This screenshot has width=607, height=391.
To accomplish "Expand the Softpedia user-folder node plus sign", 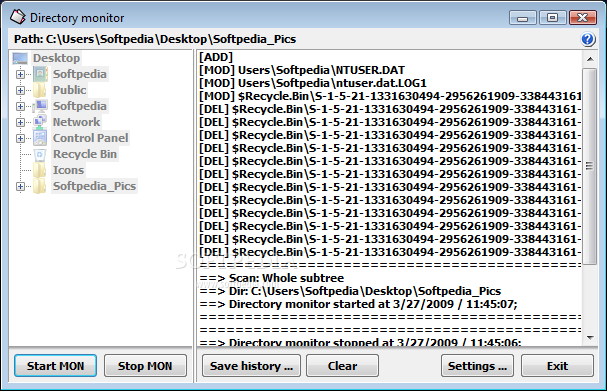I will point(21,74).
